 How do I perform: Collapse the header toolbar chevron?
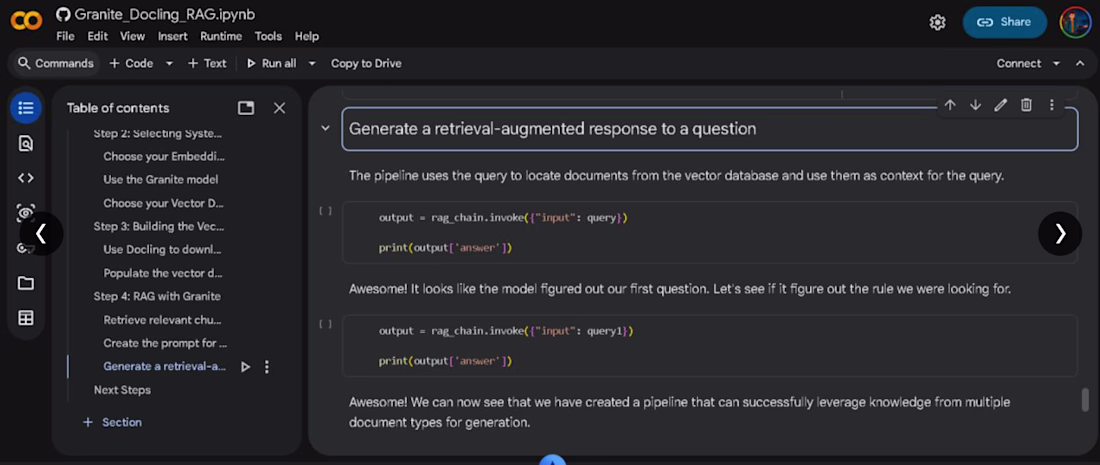pos(1080,63)
